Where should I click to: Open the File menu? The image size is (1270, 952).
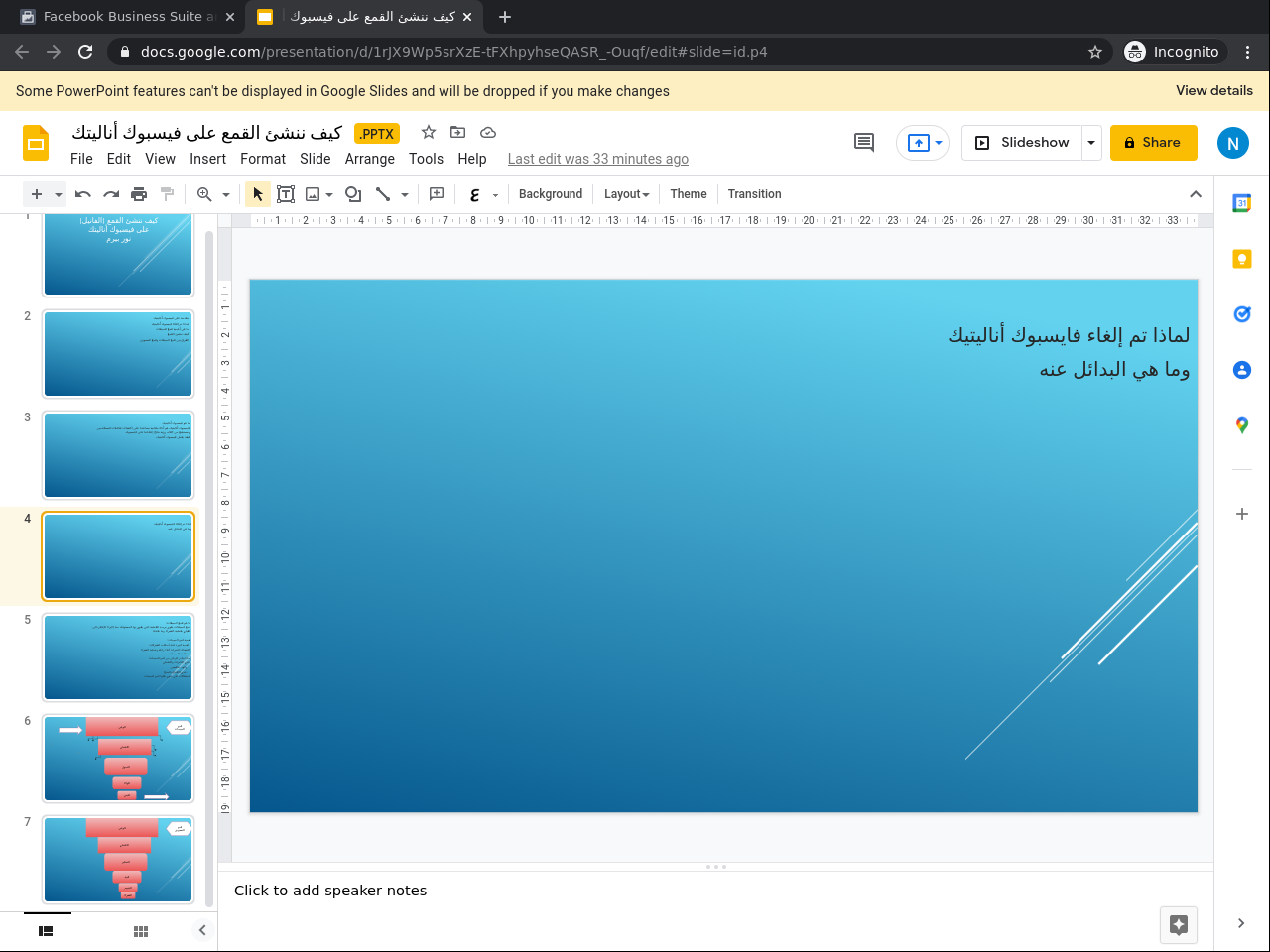(81, 159)
